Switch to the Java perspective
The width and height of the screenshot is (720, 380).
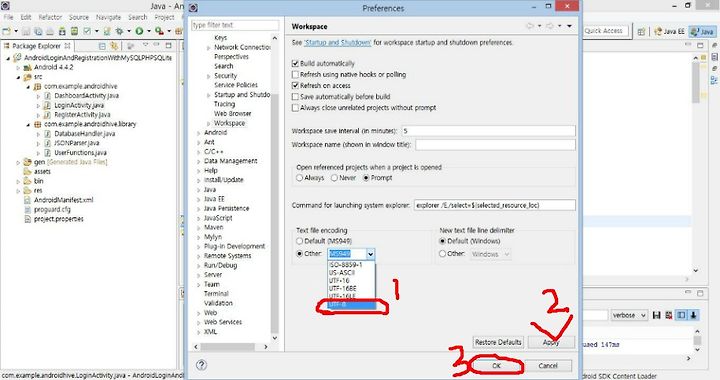(x=702, y=31)
